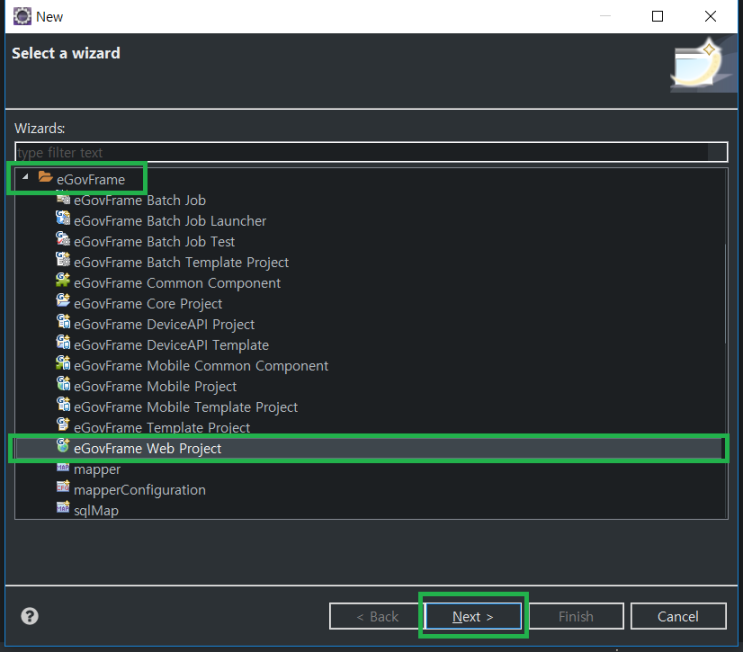Select eGovFrame Batch Job Test text
Viewport: 743px width, 652px height.
click(154, 242)
